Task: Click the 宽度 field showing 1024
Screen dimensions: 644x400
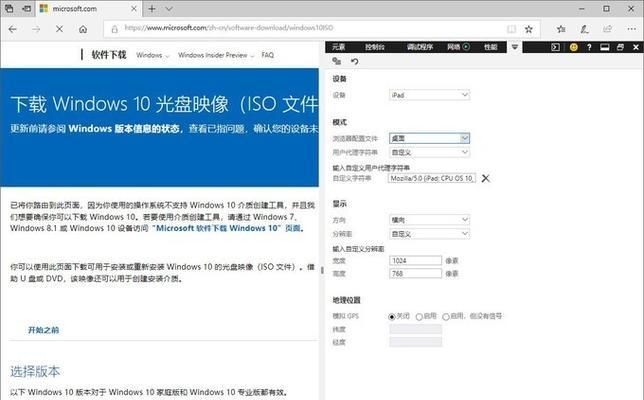Action: click(415, 260)
